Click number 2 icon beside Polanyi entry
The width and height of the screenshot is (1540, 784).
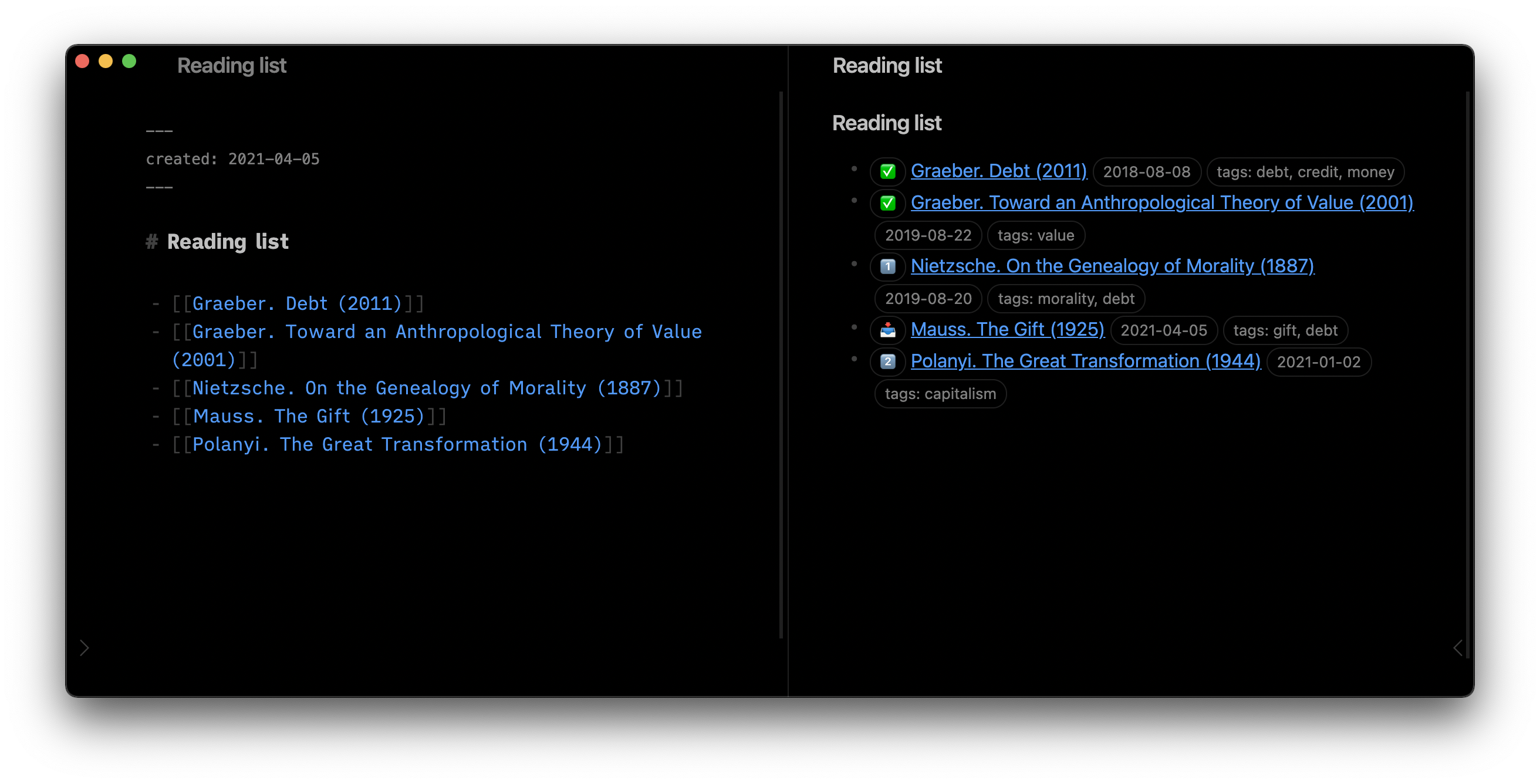tap(887, 361)
